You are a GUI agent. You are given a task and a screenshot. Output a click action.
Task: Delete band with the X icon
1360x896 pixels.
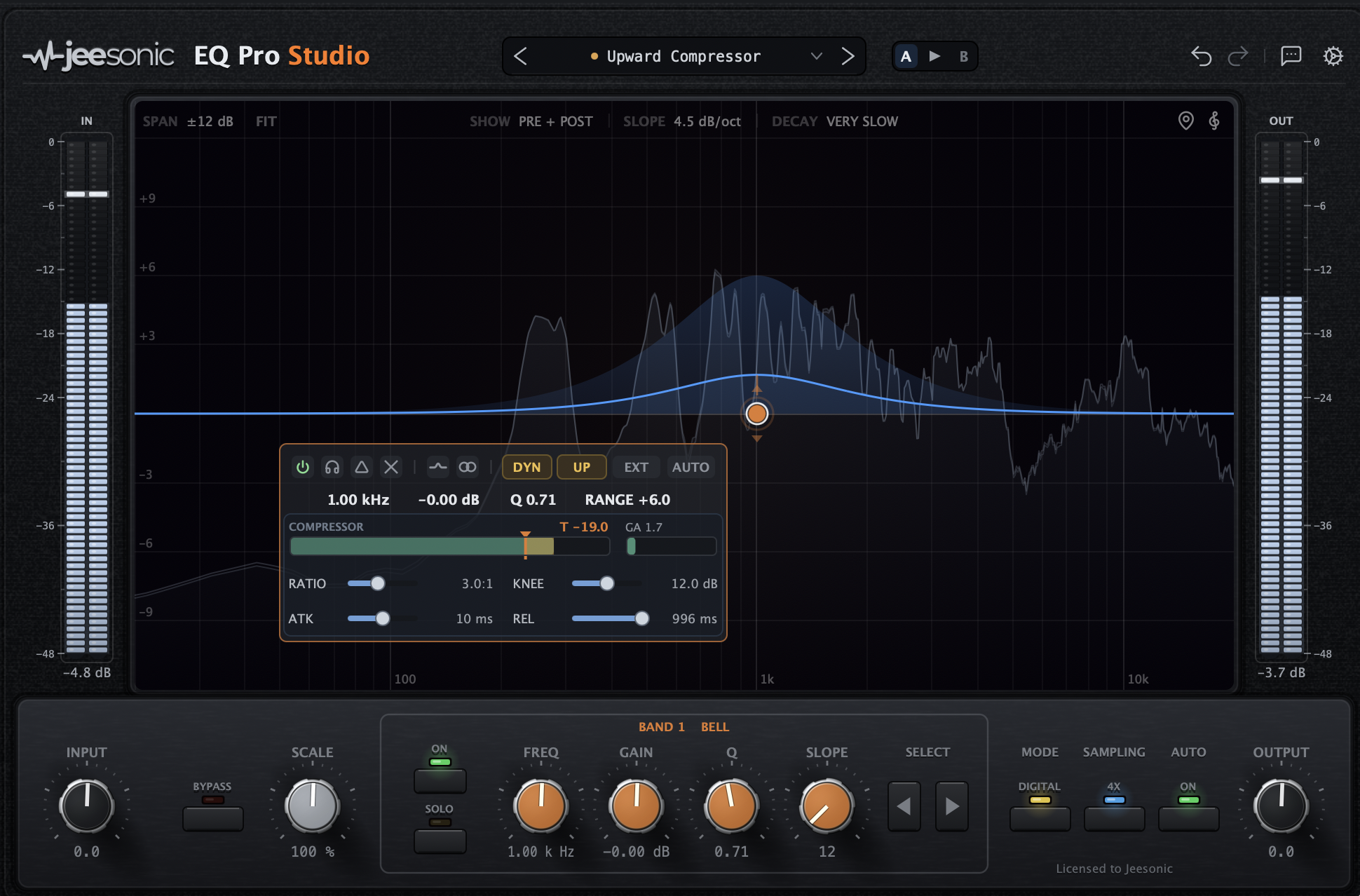click(x=391, y=467)
